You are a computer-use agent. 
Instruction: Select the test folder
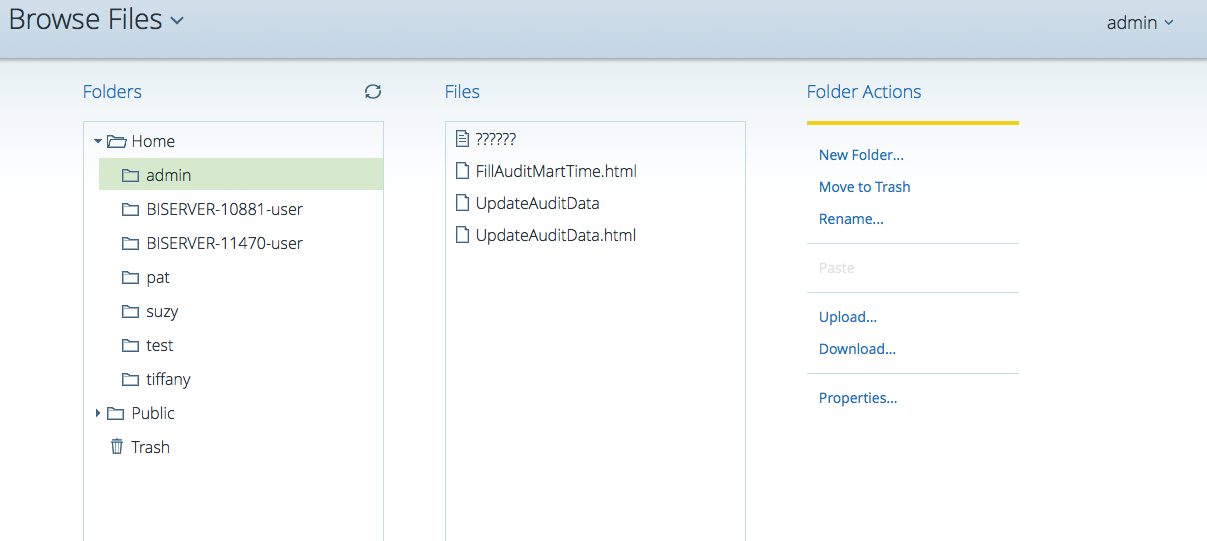[x=159, y=345]
